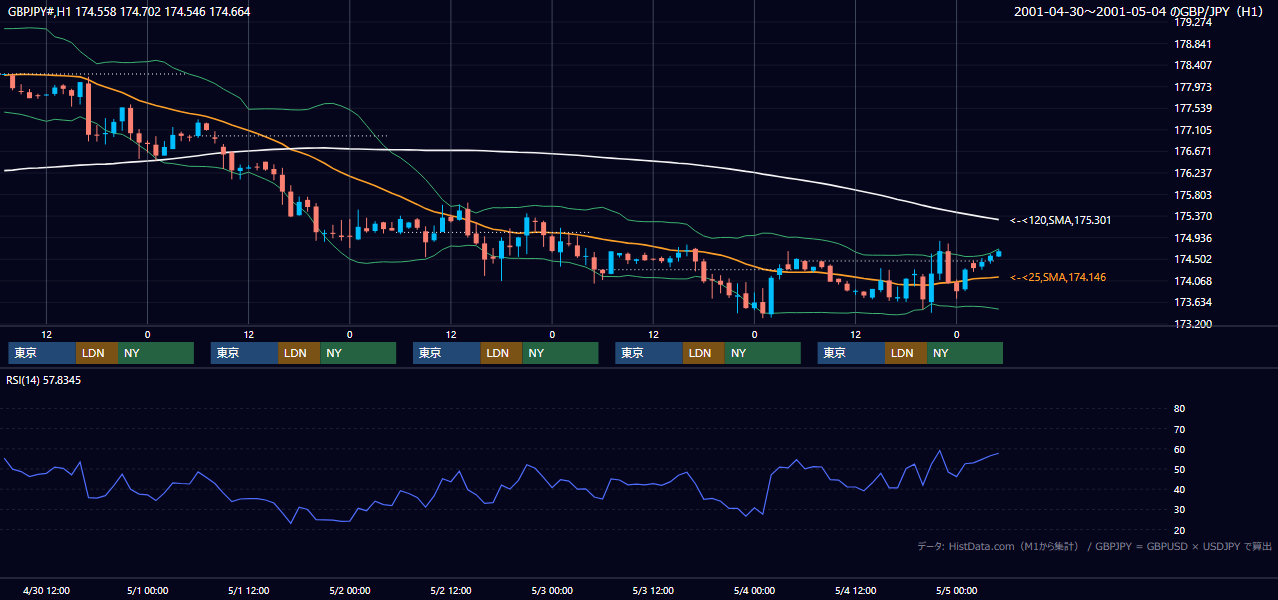Screen dimensions: 1278x600
Task: Select the rightmost 東京 session block
Action: (x=852, y=353)
